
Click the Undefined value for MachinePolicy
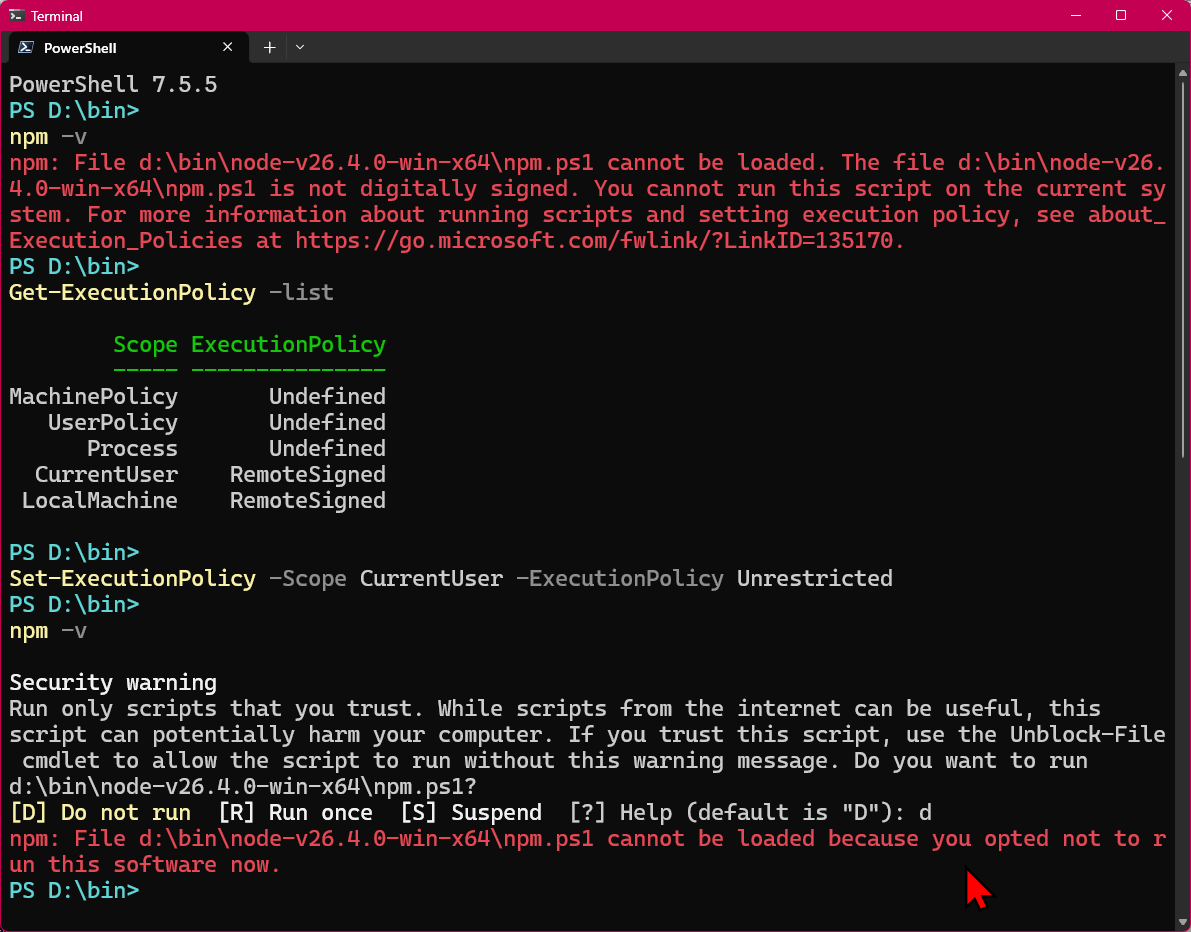click(327, 396)
